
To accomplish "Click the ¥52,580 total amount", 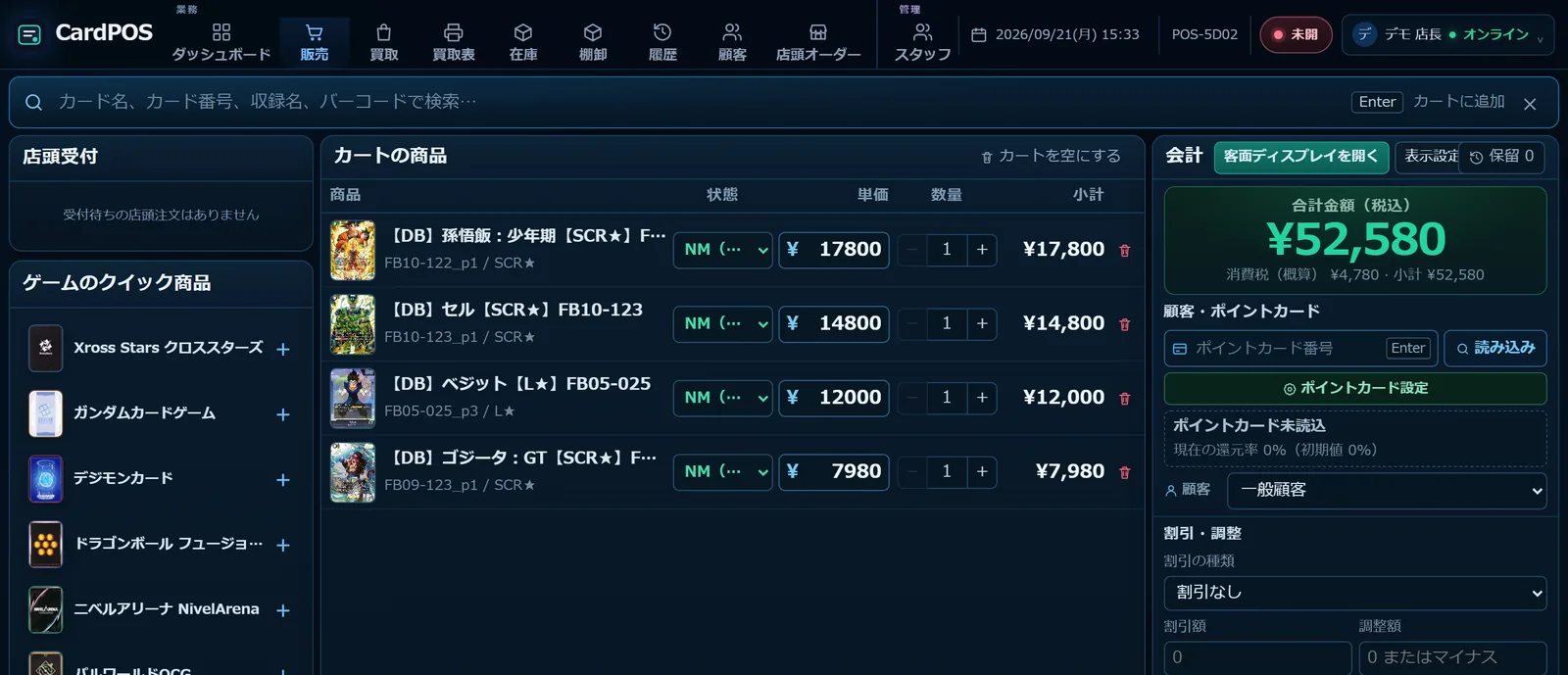I will (1355, 239).
